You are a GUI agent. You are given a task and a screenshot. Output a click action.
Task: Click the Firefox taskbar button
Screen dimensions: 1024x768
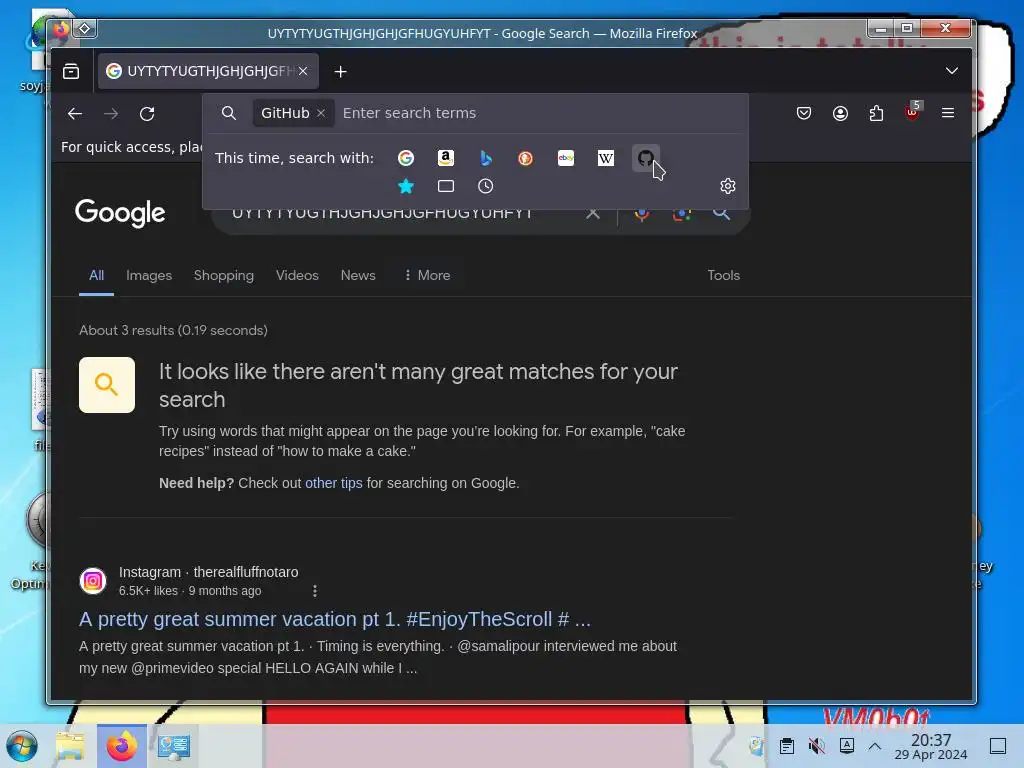point(121,746)
